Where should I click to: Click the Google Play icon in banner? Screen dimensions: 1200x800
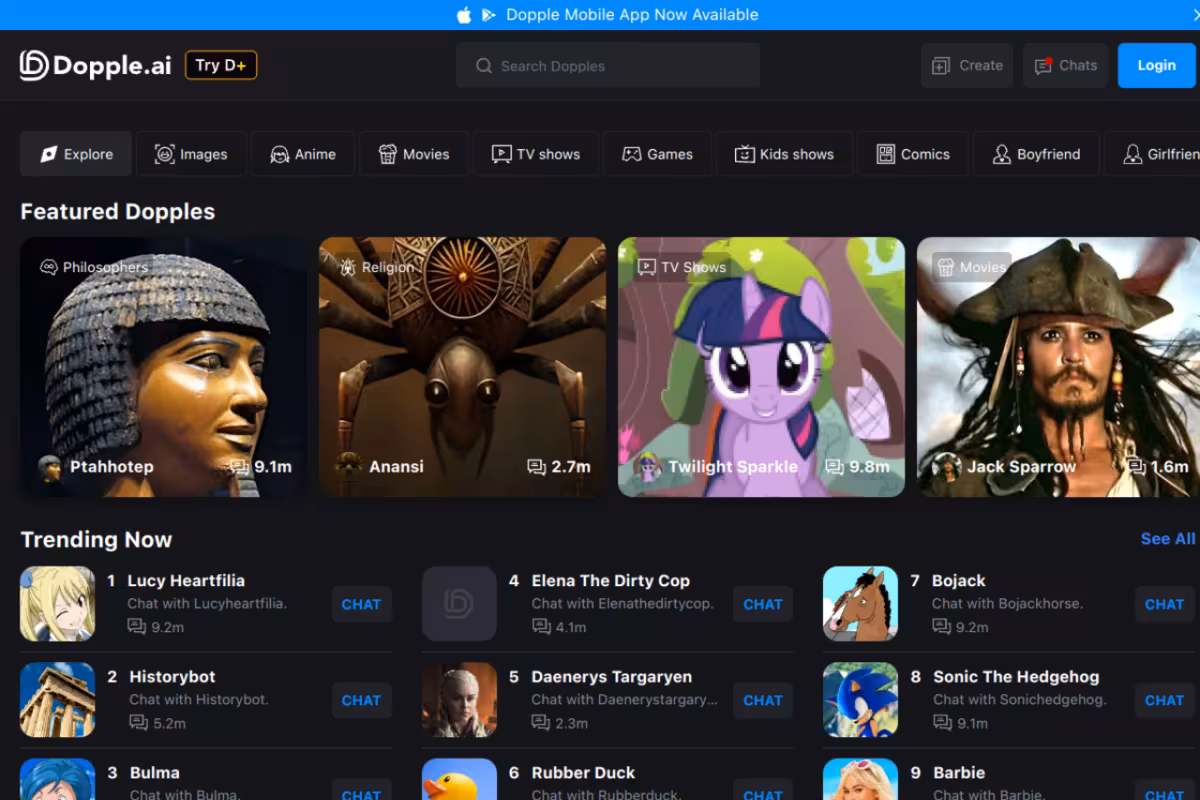click(x=489, y=15)
